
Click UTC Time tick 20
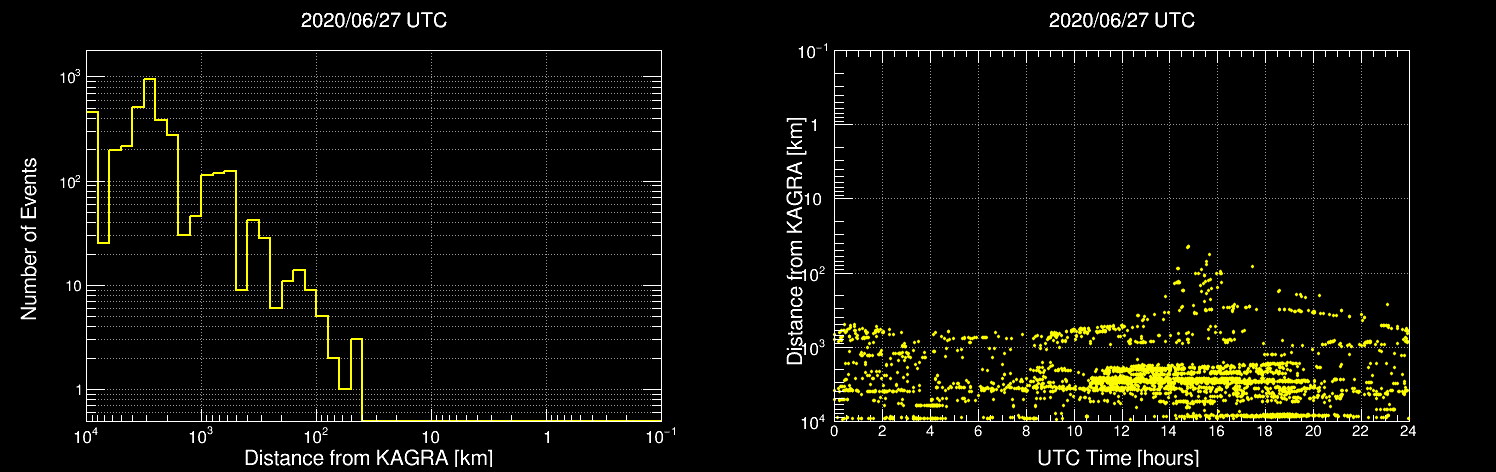(x=1313, y=432)
